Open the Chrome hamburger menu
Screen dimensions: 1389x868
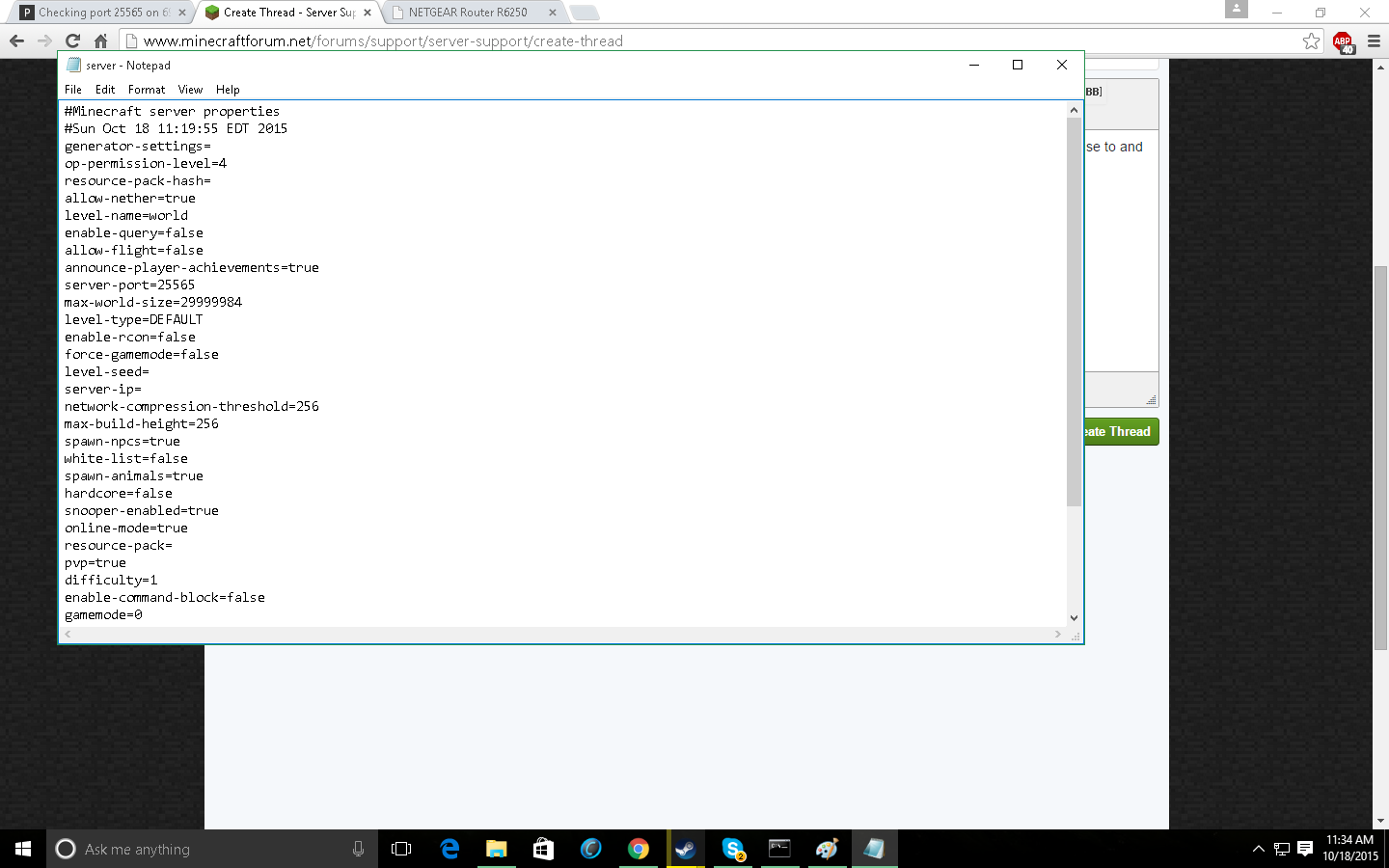[1374, 41]
